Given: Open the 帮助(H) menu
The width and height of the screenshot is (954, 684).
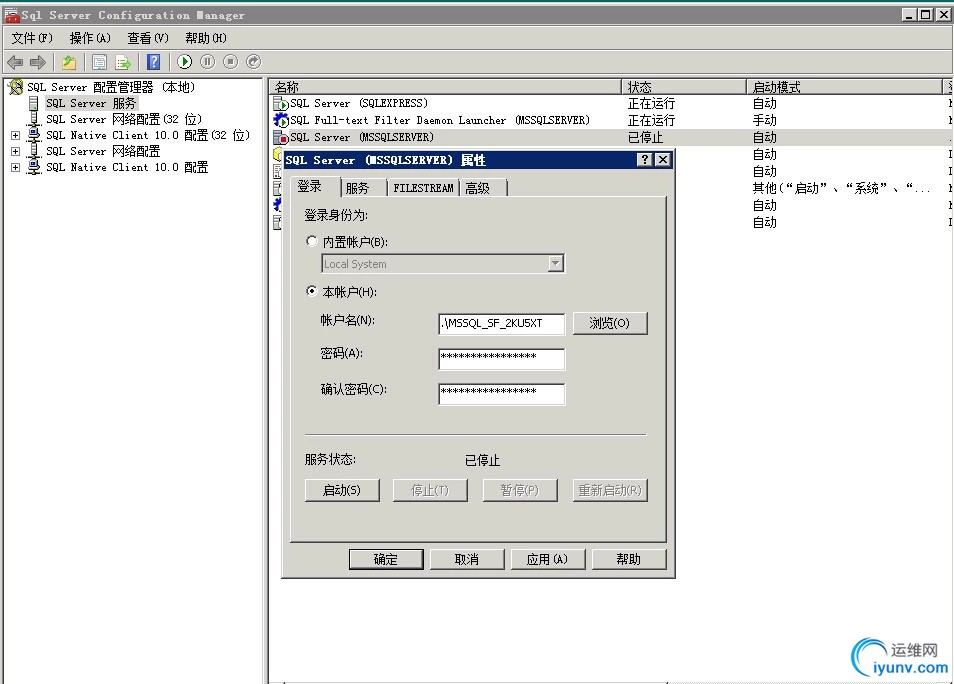Looking at the screenshot, I should [206, 38].
